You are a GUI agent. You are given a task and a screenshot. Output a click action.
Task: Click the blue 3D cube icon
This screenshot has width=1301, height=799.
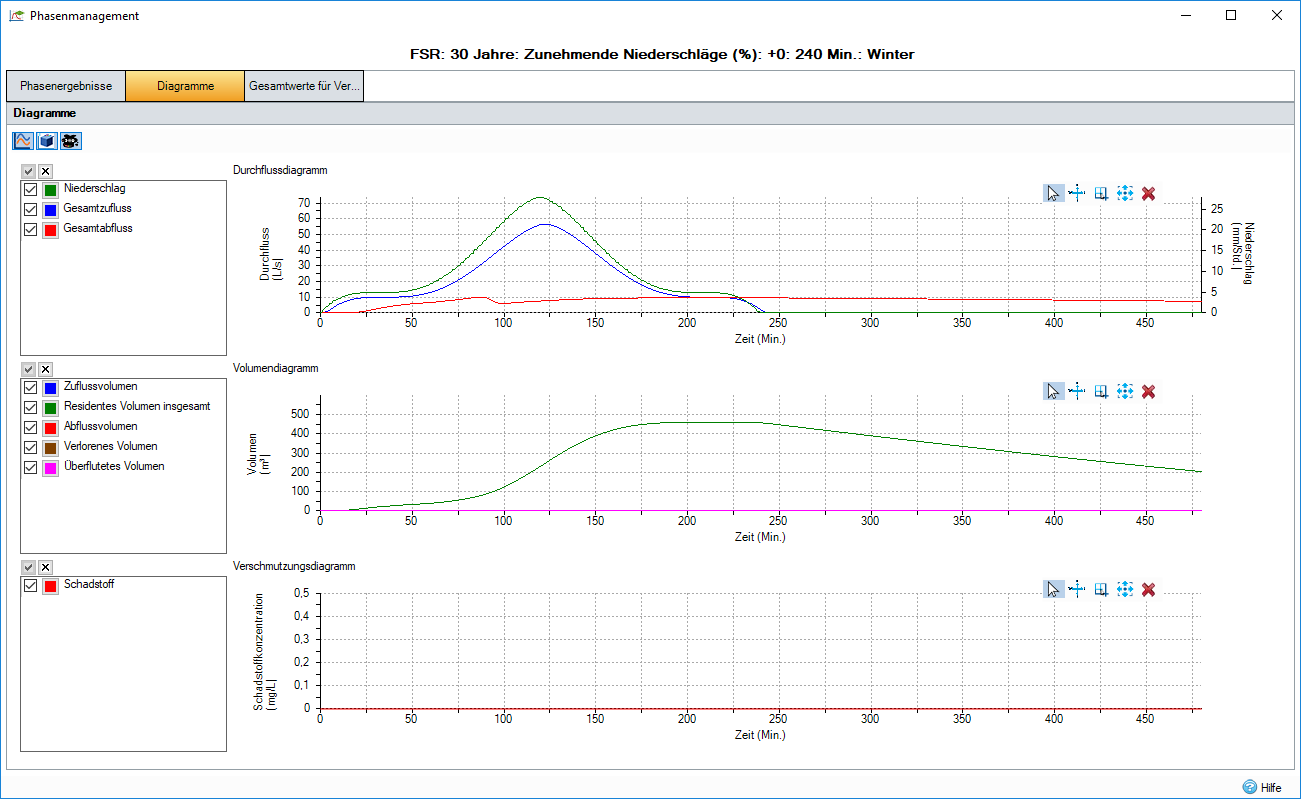pyautogui.click(x=46, y=141)
